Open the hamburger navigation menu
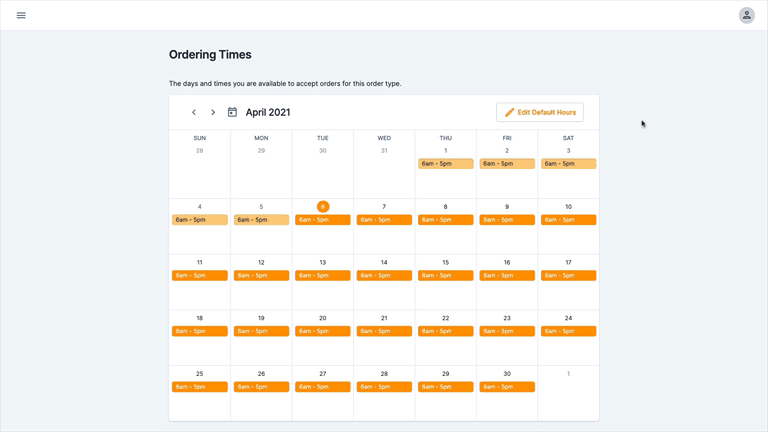 pyautogui.click(x=21, y=15)
